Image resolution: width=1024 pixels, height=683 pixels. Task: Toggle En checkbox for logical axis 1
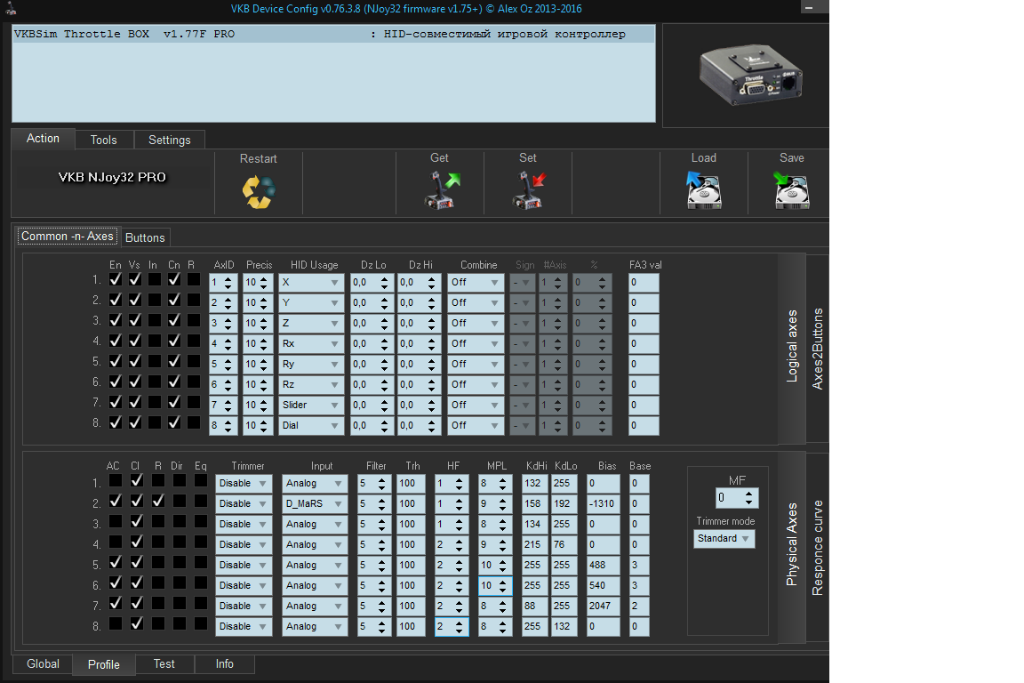tap(116, 279)
